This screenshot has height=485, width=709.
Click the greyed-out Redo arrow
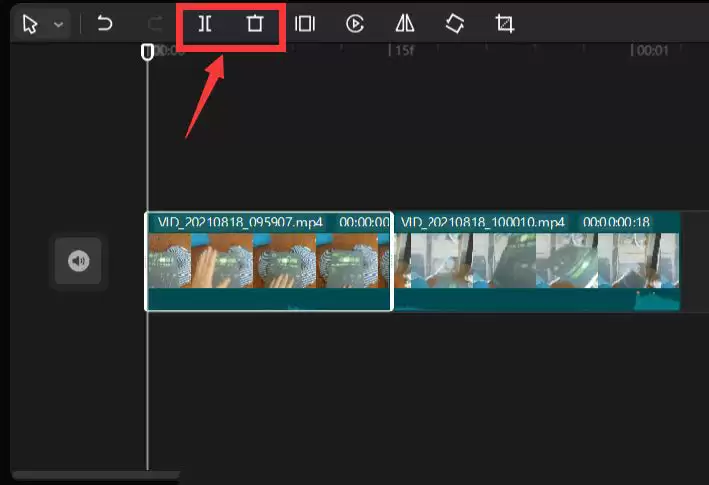click(155, 24)
